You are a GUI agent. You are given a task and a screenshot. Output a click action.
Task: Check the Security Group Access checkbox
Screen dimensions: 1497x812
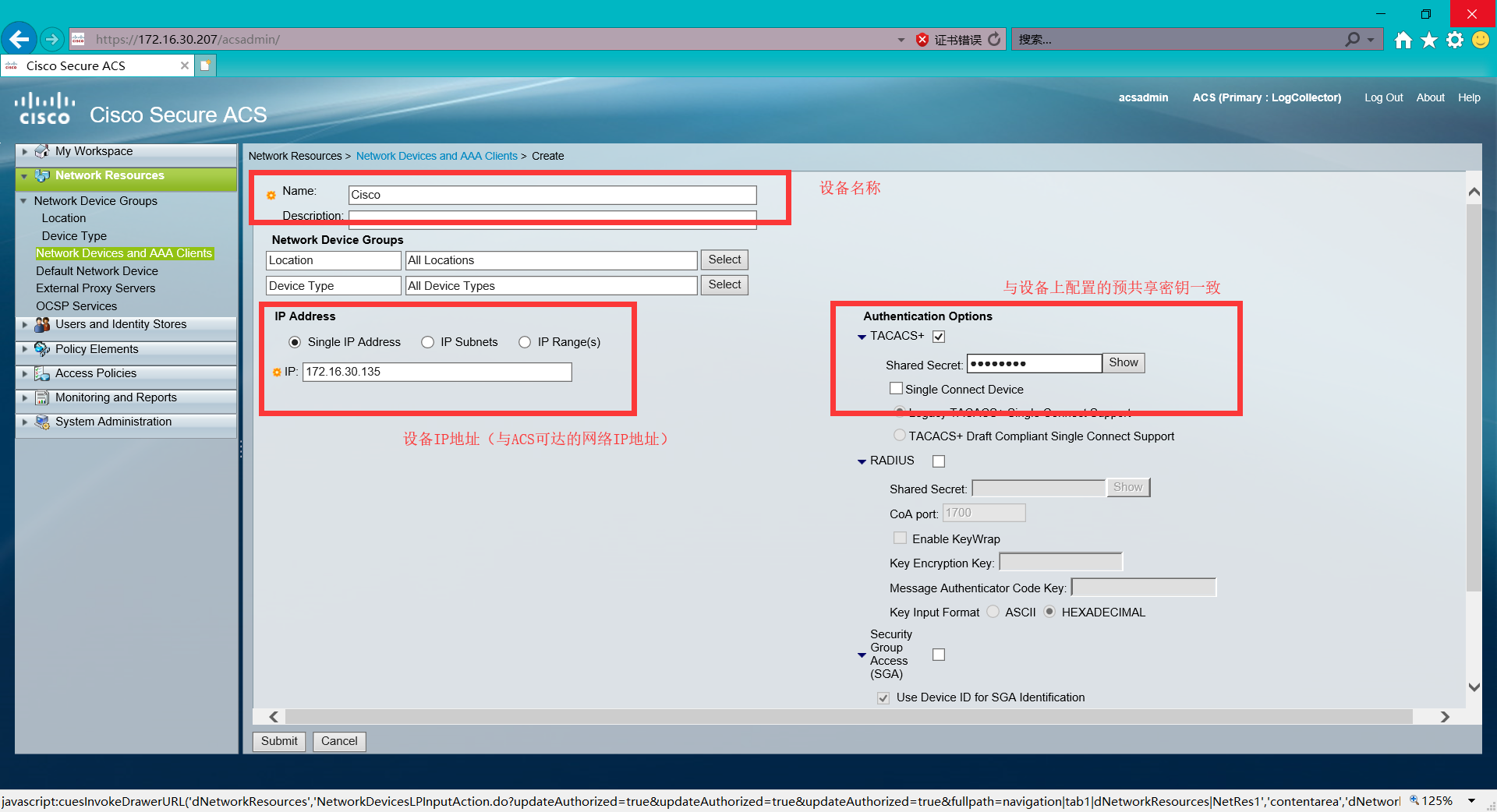click(939, 655)
